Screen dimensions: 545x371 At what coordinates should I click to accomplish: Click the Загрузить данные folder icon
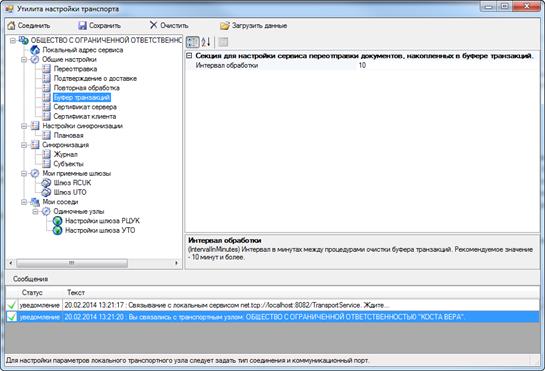click(x=225, y=26)
